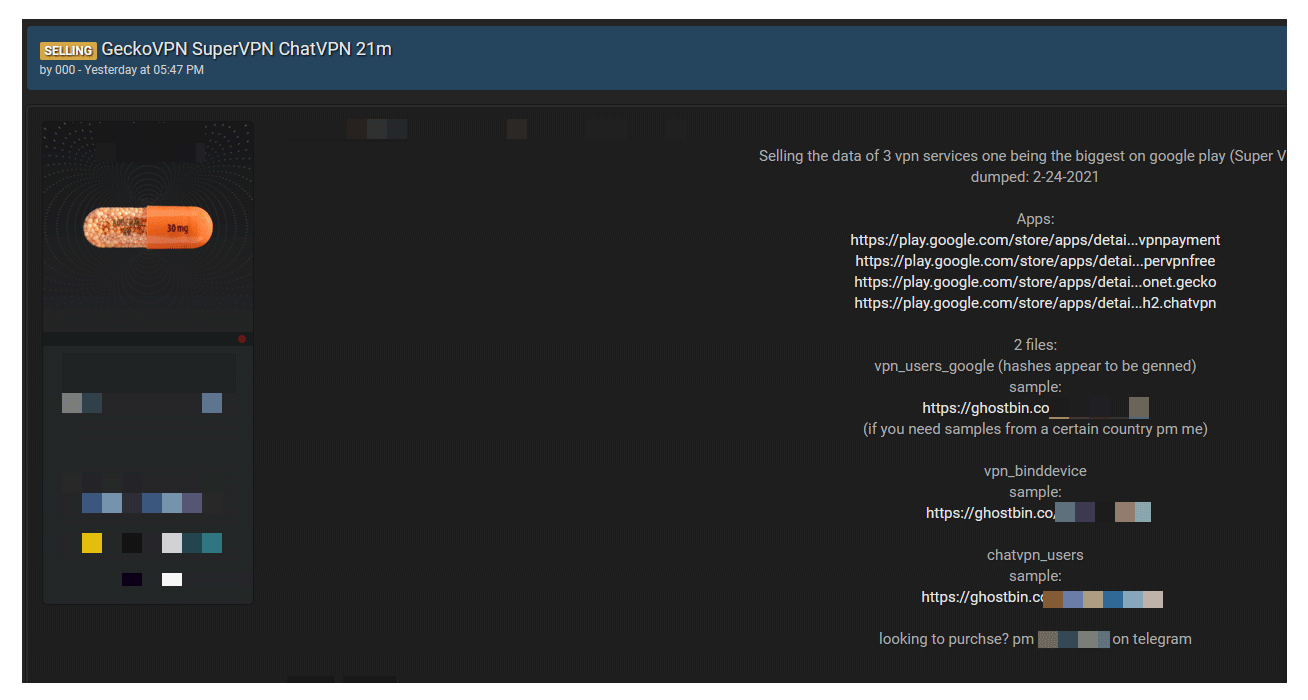Click the red offline status dot under avatar
This screenshot has height=700, width=1308.
(x=242, y=339)
